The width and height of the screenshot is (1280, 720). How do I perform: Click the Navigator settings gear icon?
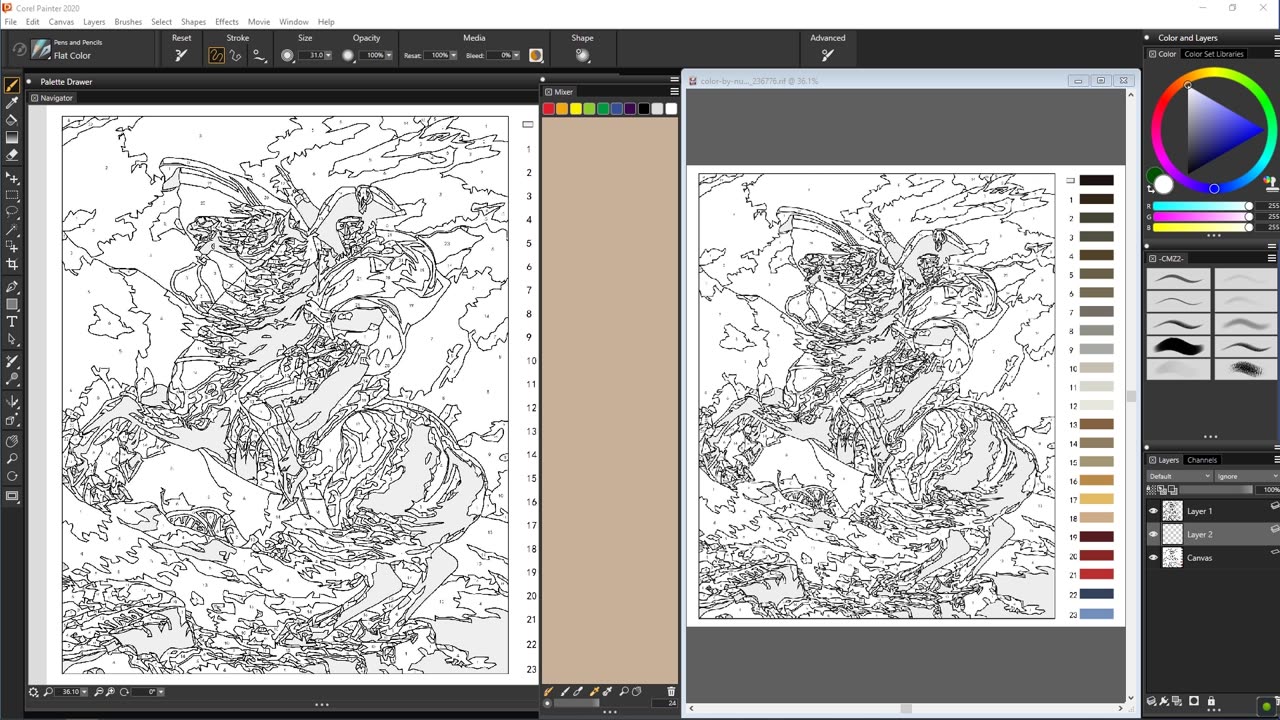click(x=34, y=692)
